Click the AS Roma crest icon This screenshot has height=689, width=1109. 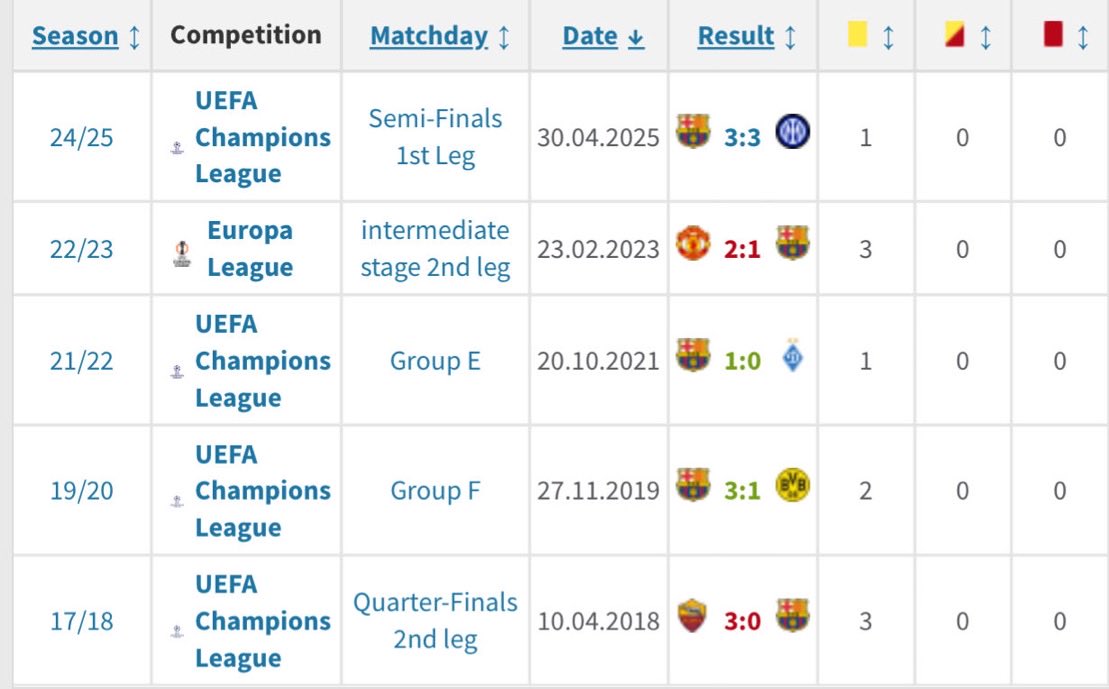[x=692, y=615]
